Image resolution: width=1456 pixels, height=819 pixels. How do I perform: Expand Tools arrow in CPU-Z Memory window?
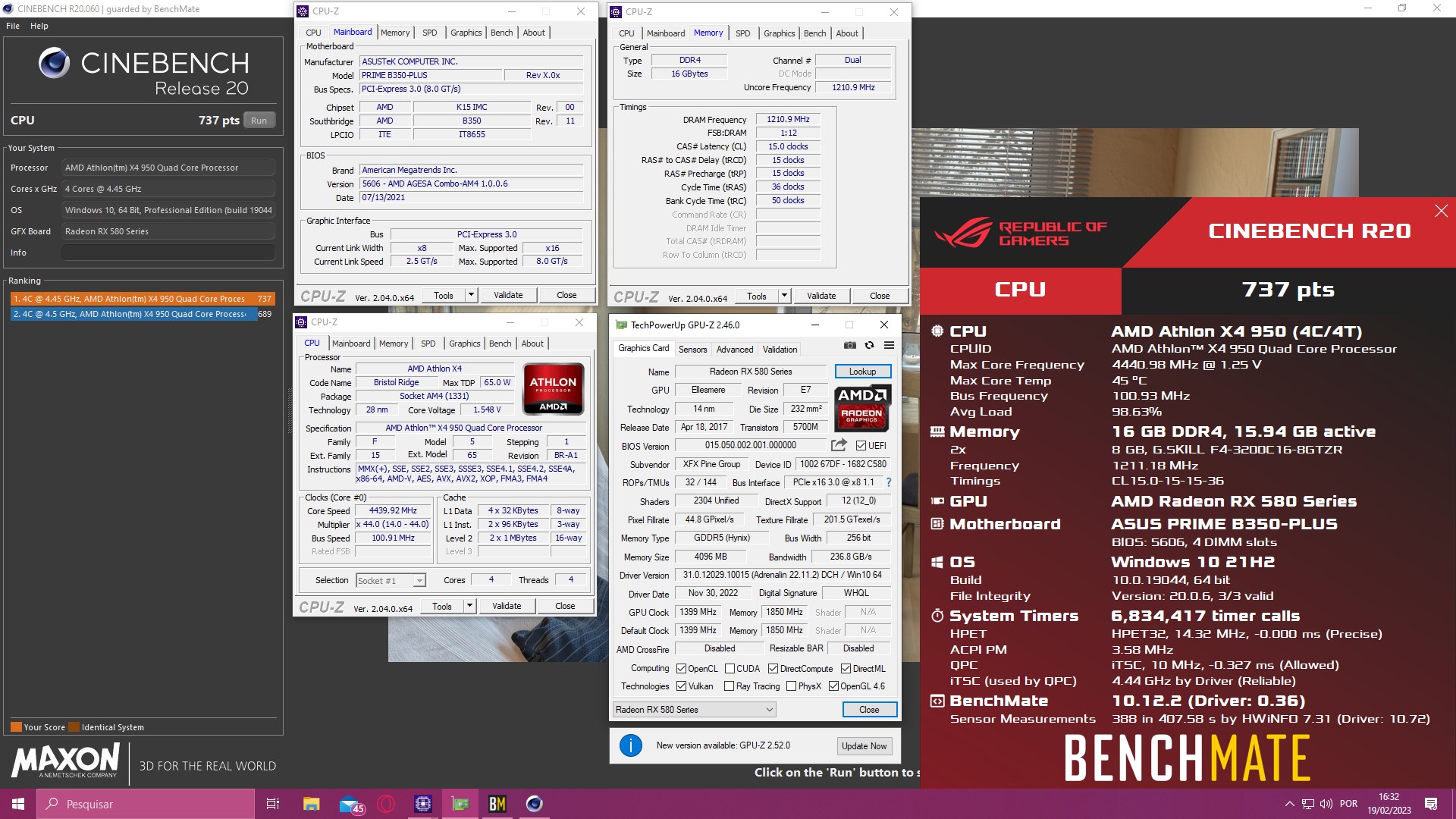coord(784,296)
